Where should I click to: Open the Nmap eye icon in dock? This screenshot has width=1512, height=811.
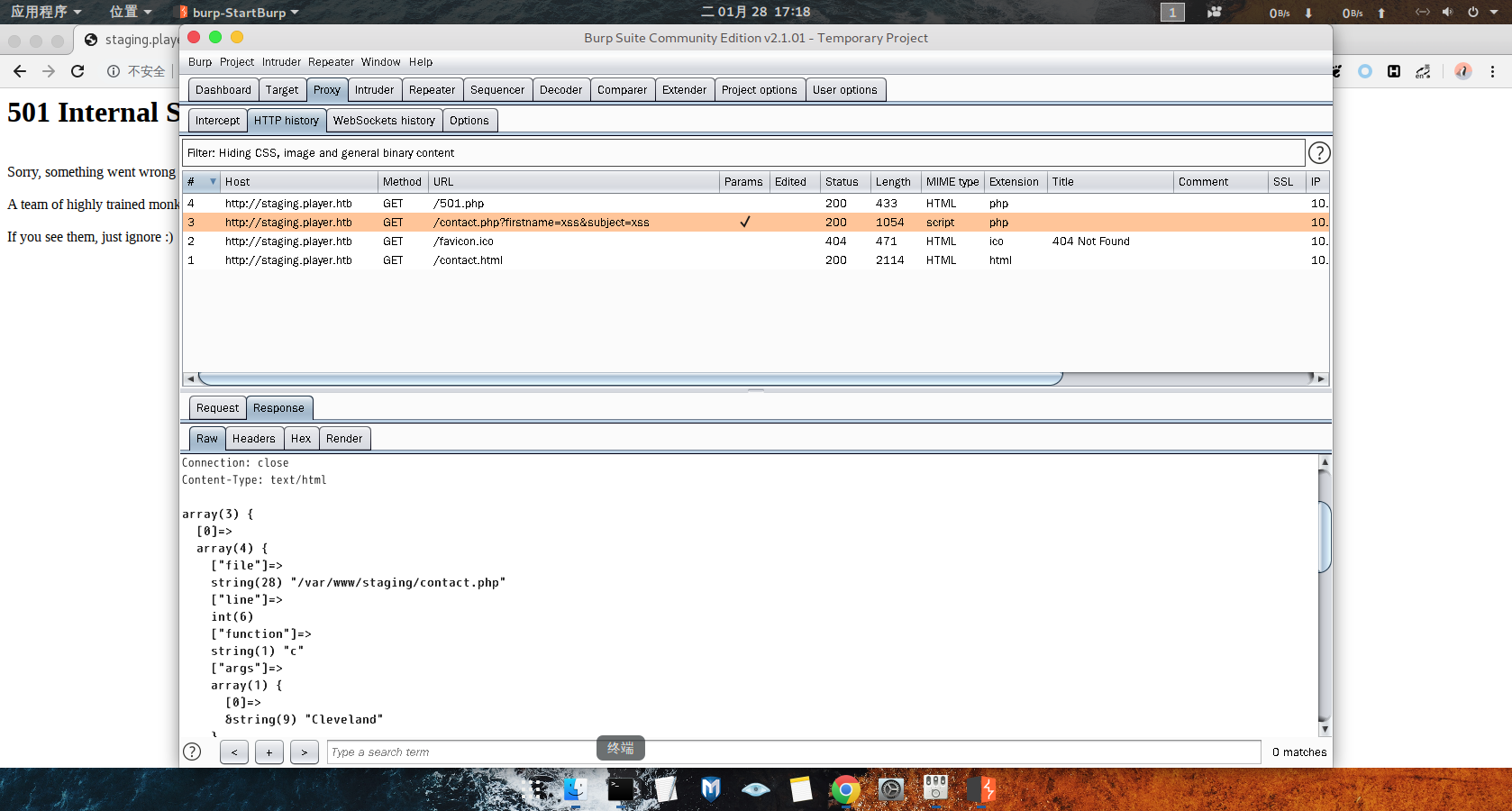[x=756, y=790]
